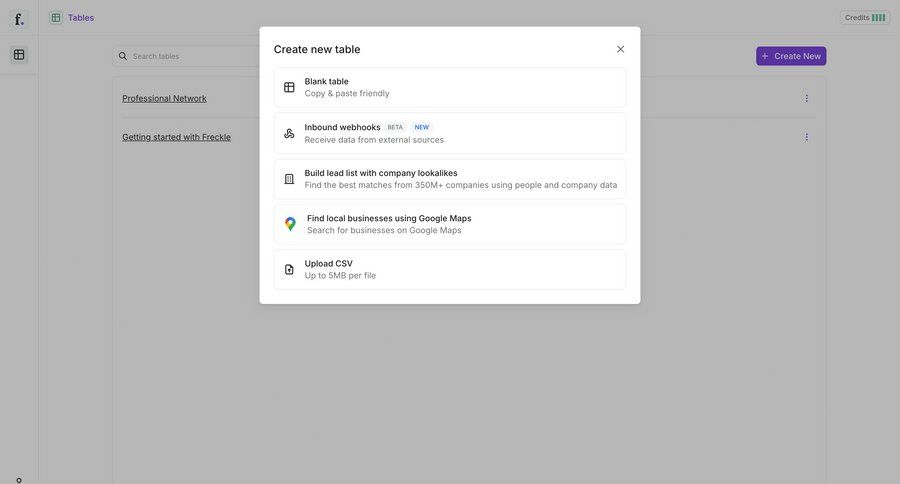Open options menu for Getting started with Freckle
The height and width of the screenshot is (484, 900).
pos(806,137)
